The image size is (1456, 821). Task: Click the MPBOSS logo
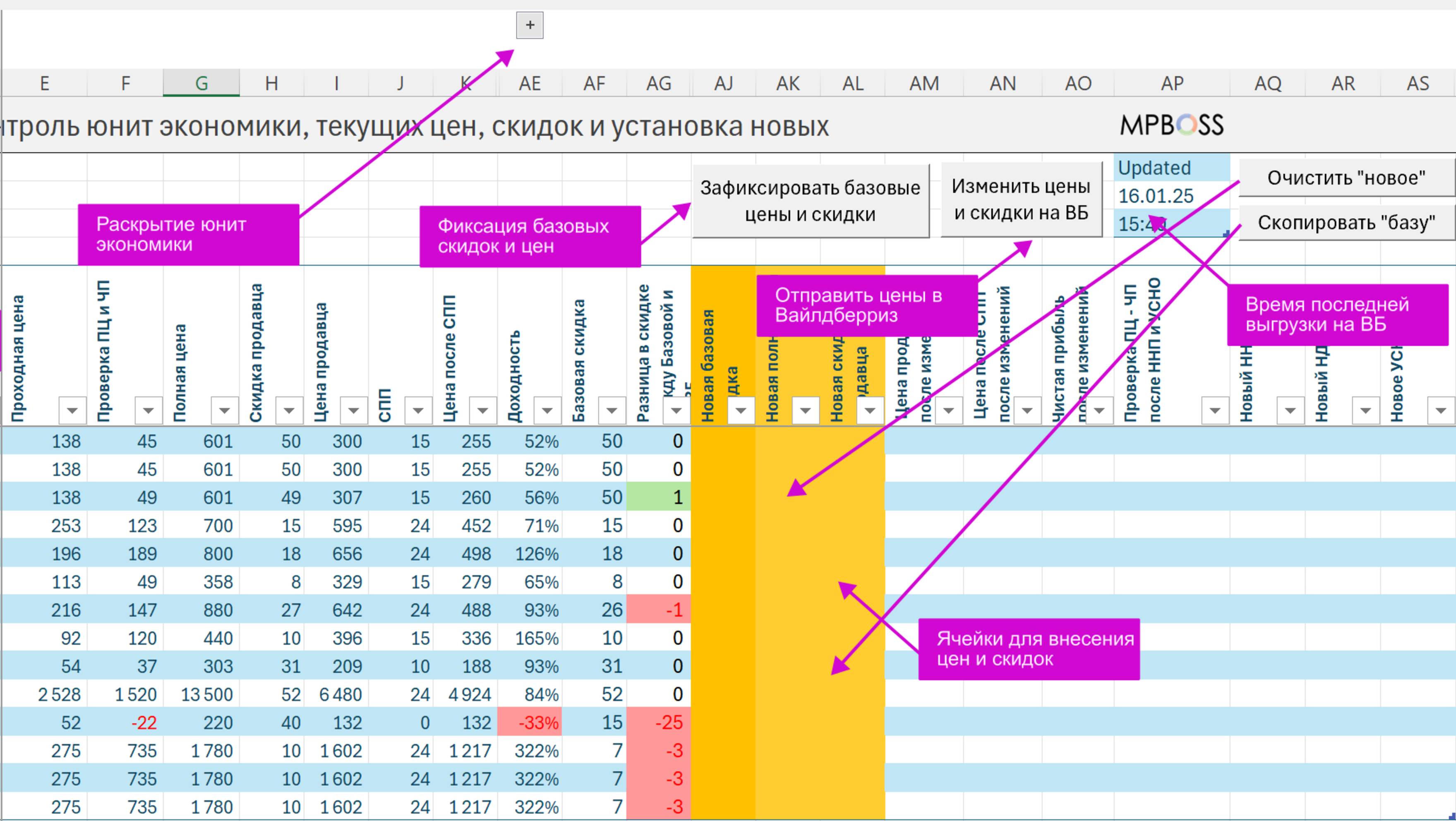(x=1172, y=125)
